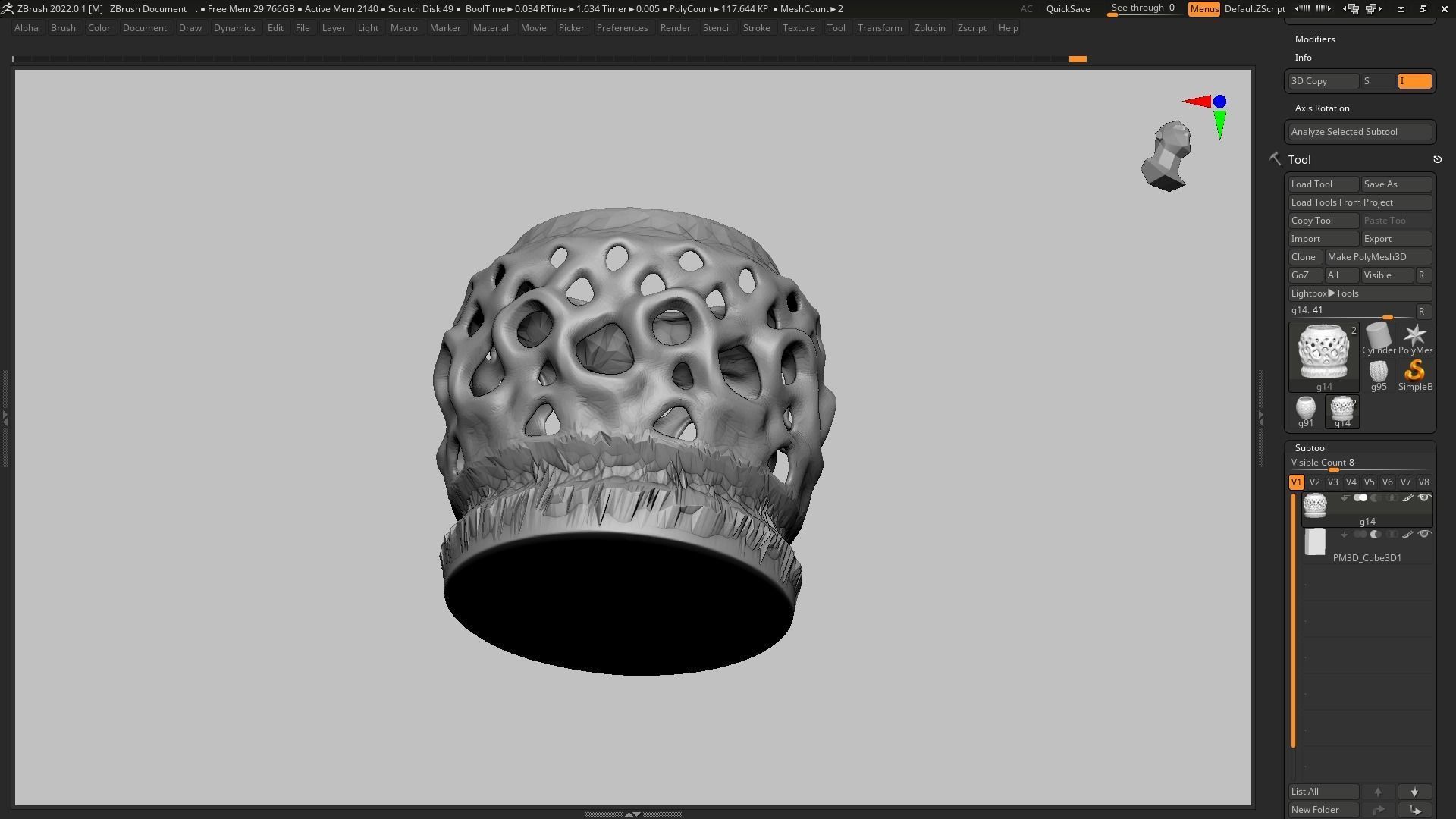Expand the Modifiers section
1456x819 pixels.
coord(1315,39)
